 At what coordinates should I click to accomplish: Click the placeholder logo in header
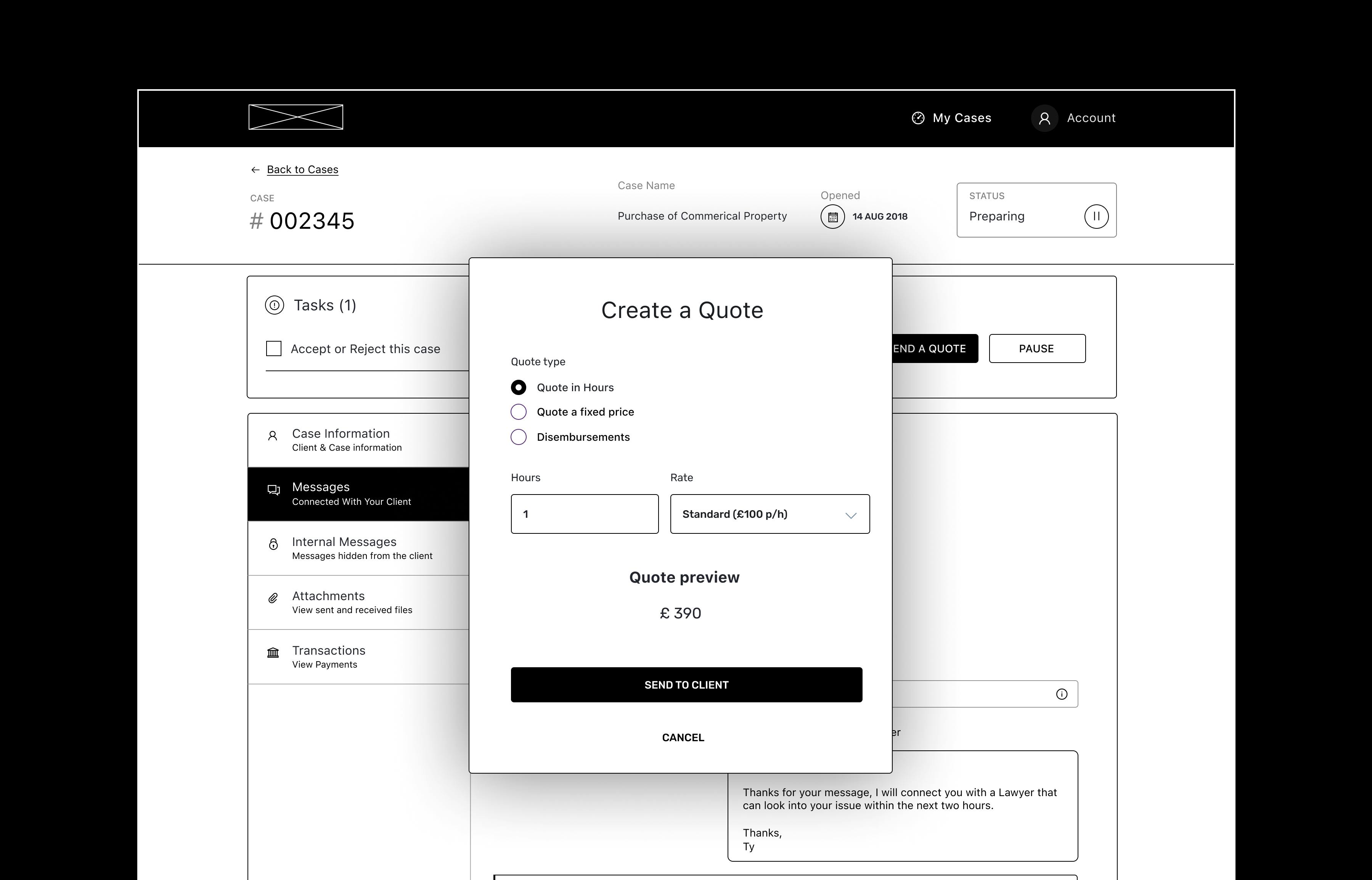[296, 117]
